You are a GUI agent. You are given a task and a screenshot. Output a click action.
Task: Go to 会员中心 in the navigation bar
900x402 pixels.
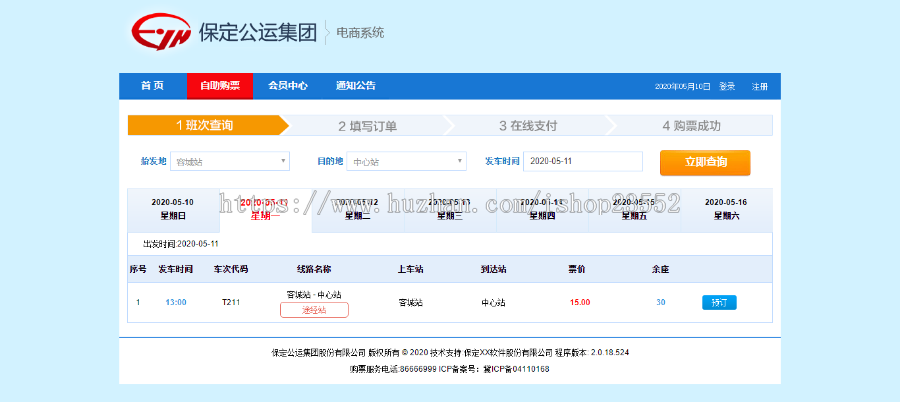pyautogui.click(x=287, y=86)
